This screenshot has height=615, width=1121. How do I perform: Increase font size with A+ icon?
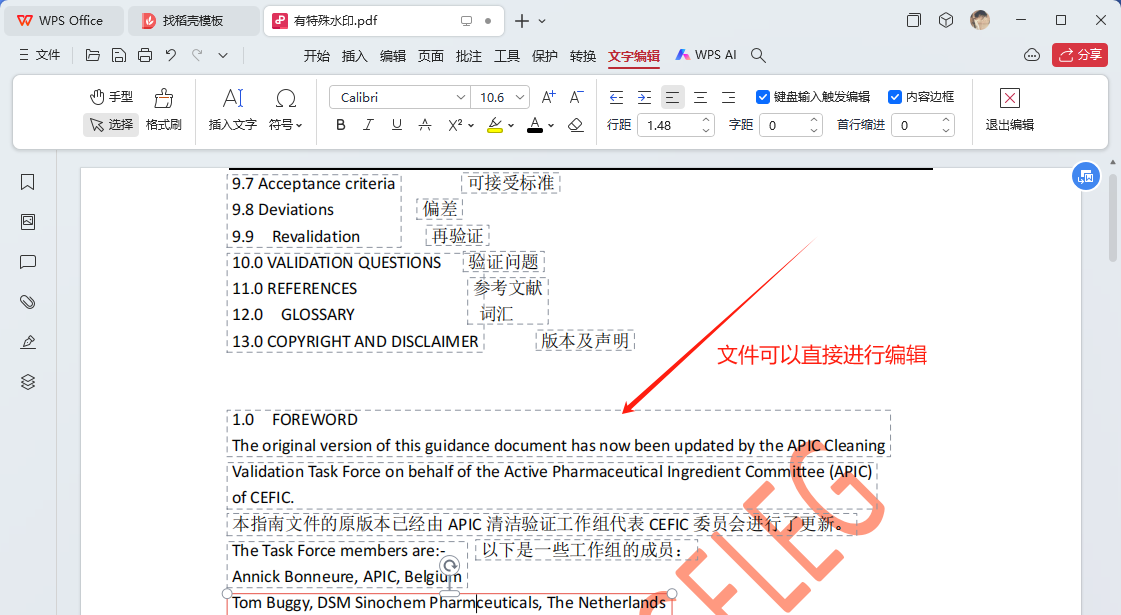pyautogui.click(x=548, y=97)
